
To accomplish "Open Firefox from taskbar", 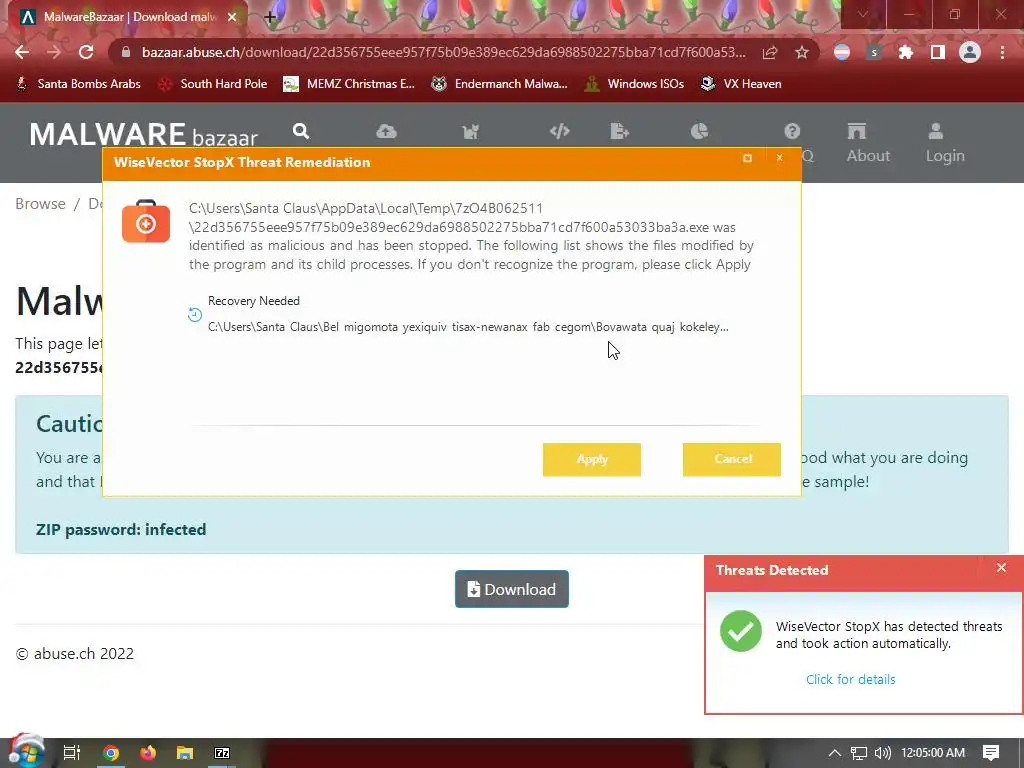I will tap(148, 753).
